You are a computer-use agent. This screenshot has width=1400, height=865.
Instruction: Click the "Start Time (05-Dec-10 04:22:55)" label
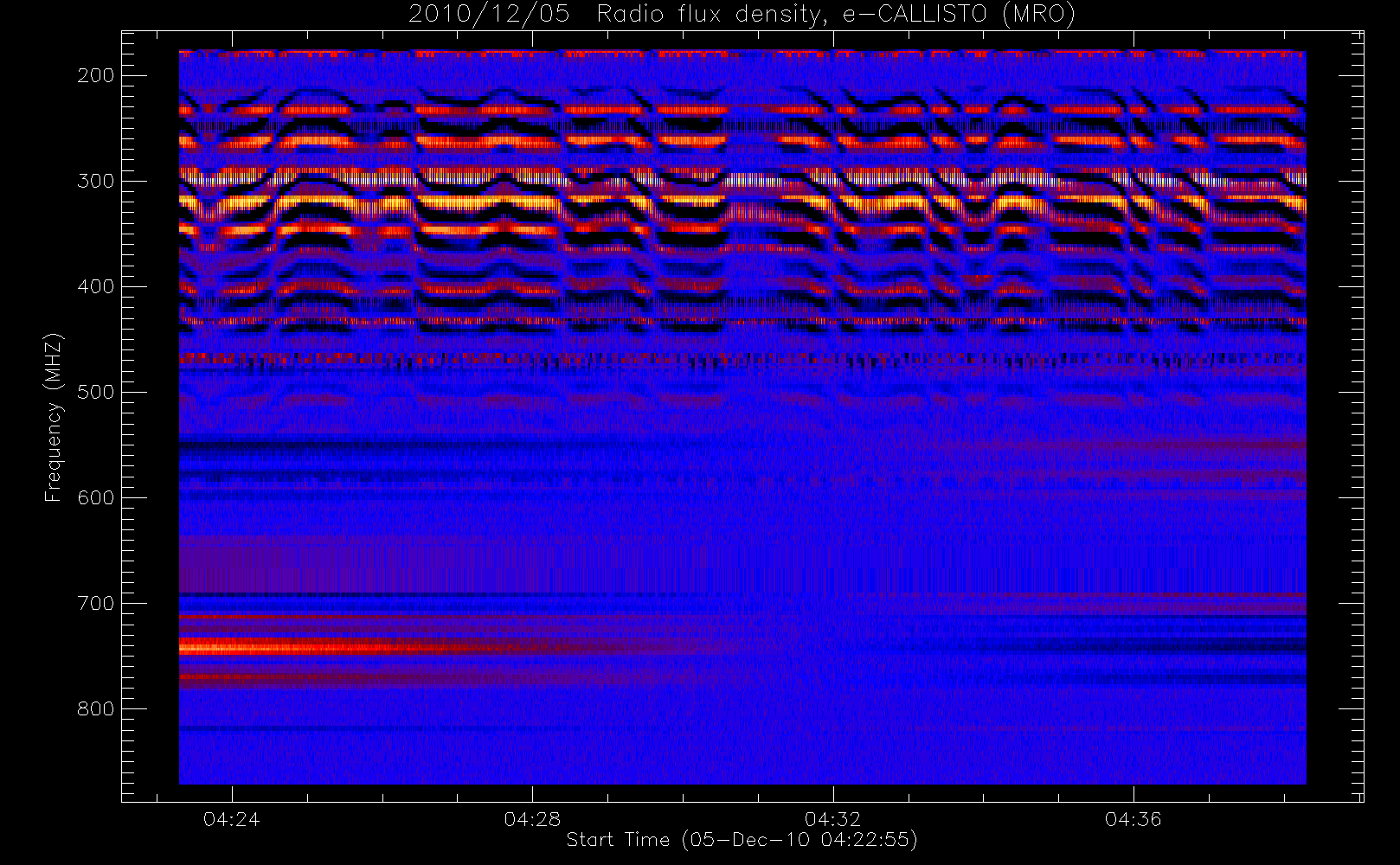pos(742,840)
